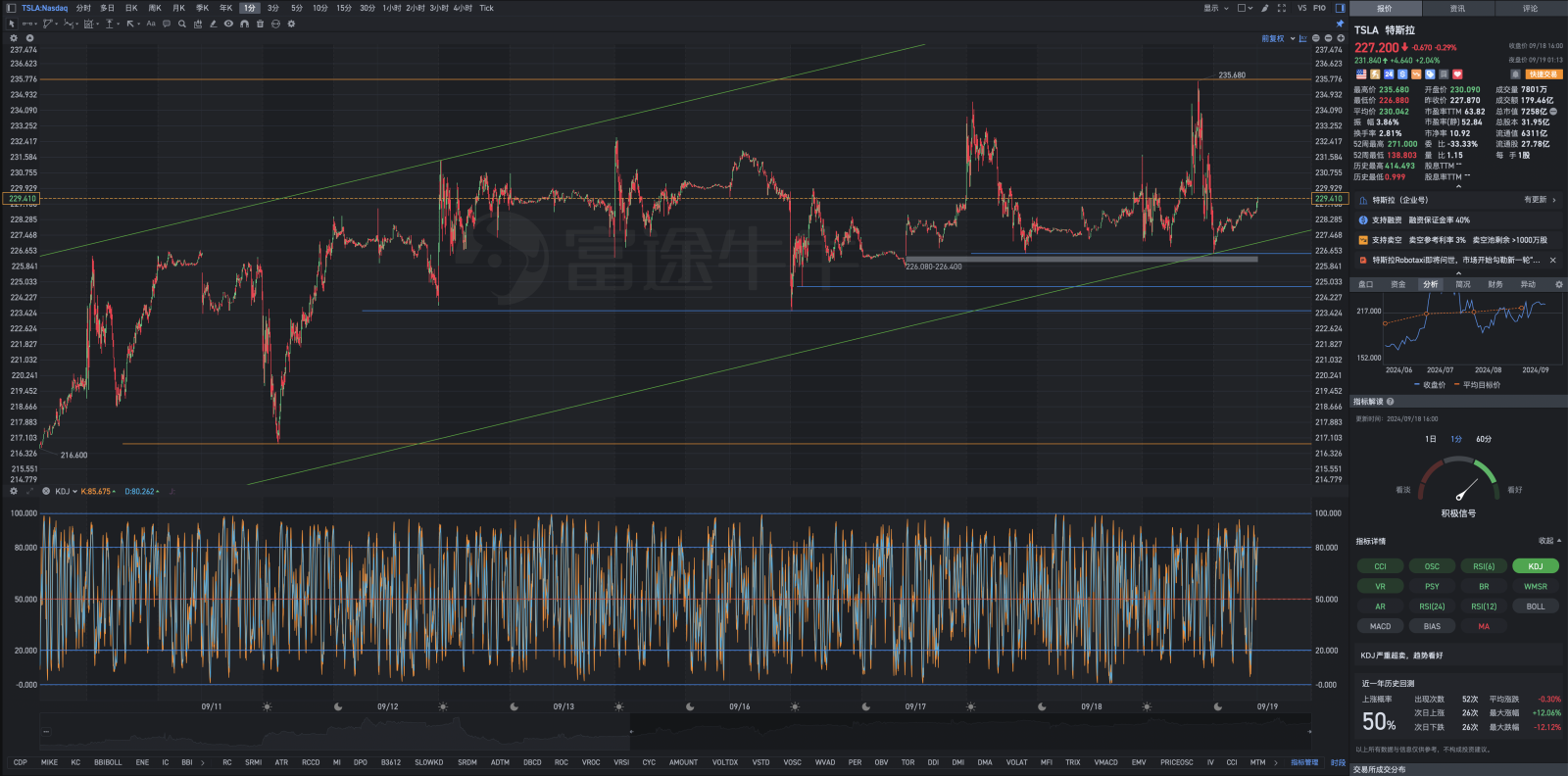Image resolution: width=1568 pixels, height=776 pixels.
Task: Add the ROC indicator from bottom bar
Action: pos(561,762)
